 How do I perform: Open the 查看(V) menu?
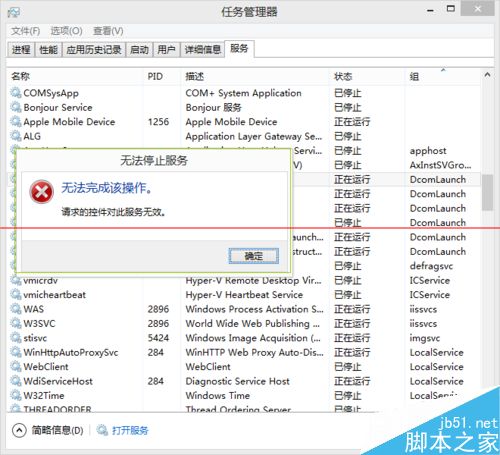(x=108, y=31)
